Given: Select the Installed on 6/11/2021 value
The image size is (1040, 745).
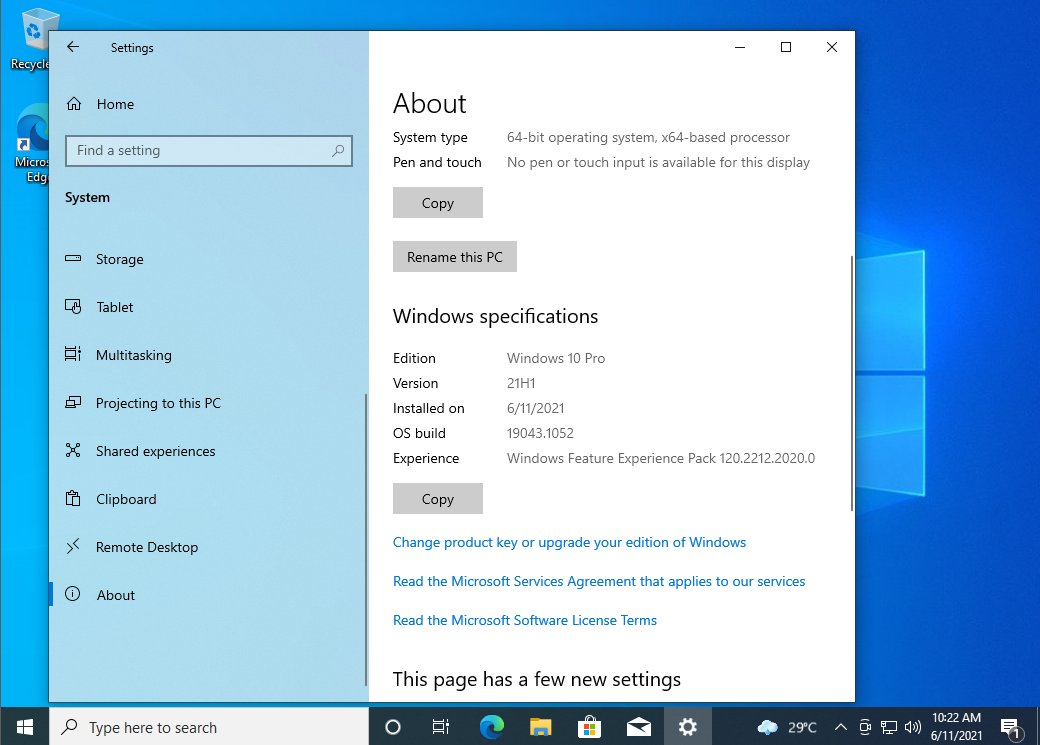Looking at the screenshot, I should click(x=536, y=408).
